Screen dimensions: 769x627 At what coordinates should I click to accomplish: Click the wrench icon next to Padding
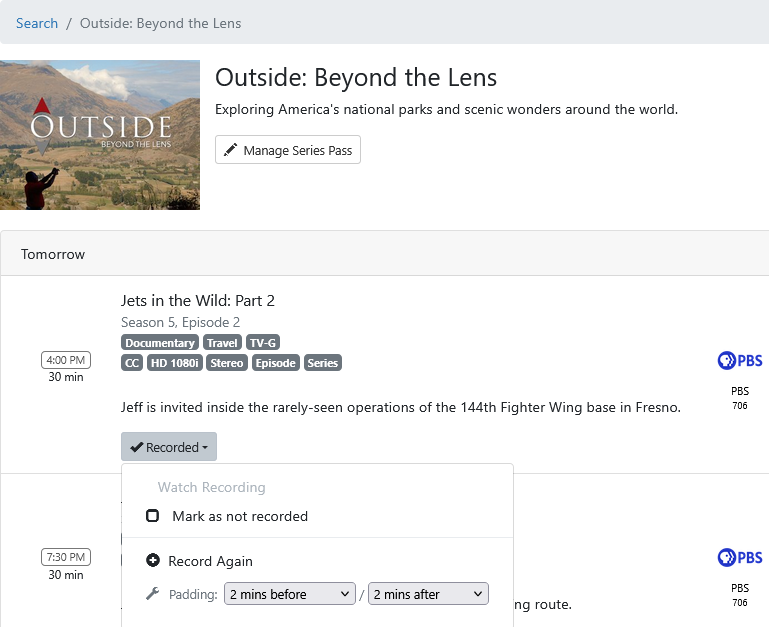pyautogui.click(x=153, y=594)
